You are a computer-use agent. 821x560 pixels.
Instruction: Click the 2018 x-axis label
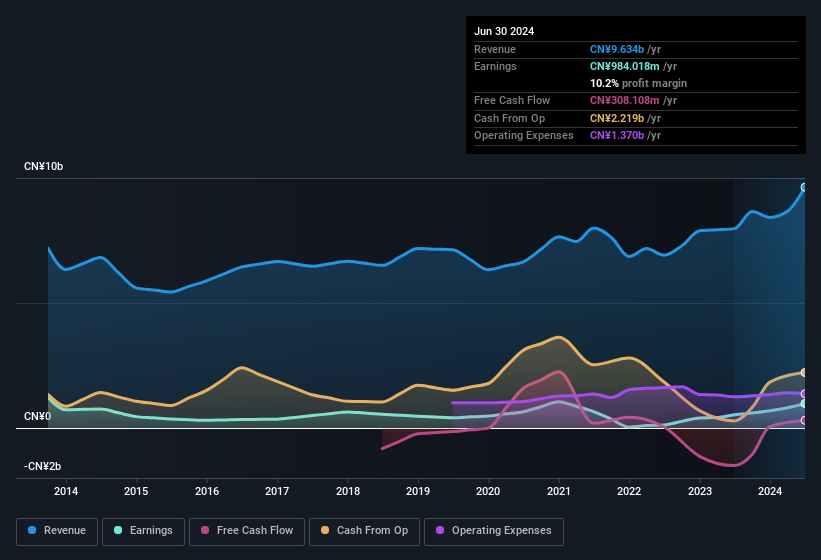click(x=348, y=491)
